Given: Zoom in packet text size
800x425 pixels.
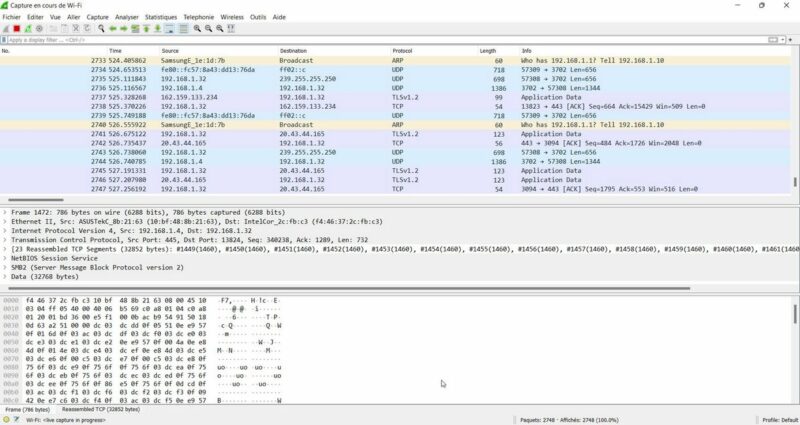Looking at the screenshot, I should coord(197,29).
